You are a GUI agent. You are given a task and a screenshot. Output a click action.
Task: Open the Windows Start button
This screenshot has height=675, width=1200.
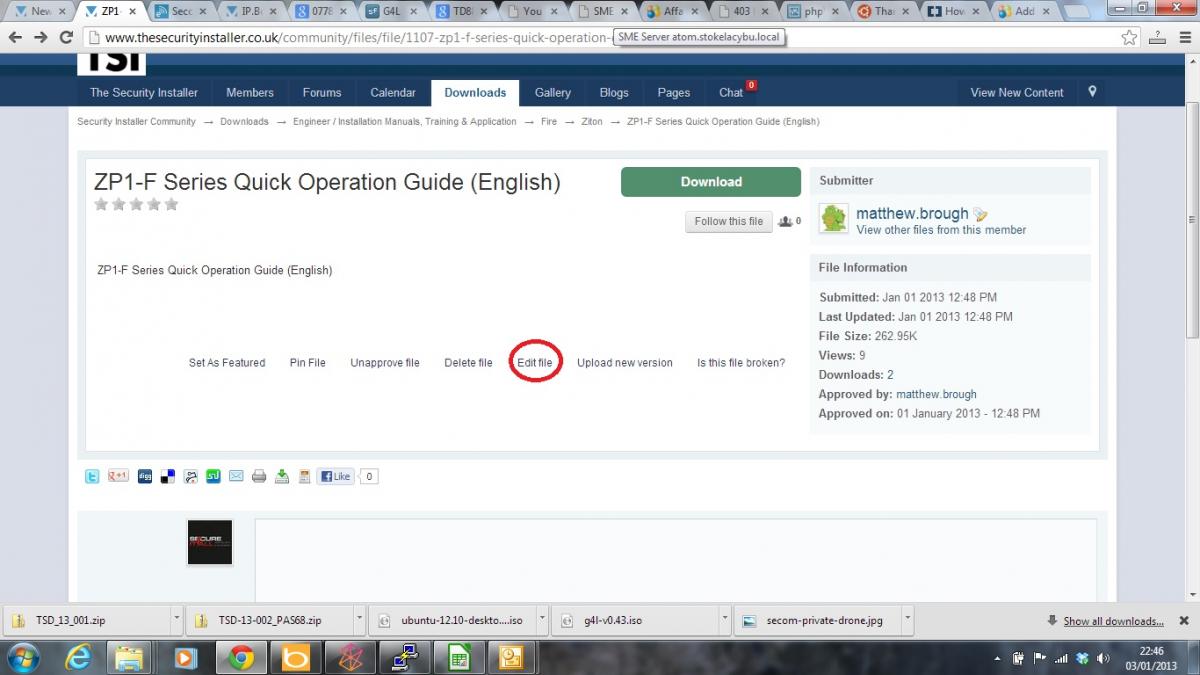(22, 657)
